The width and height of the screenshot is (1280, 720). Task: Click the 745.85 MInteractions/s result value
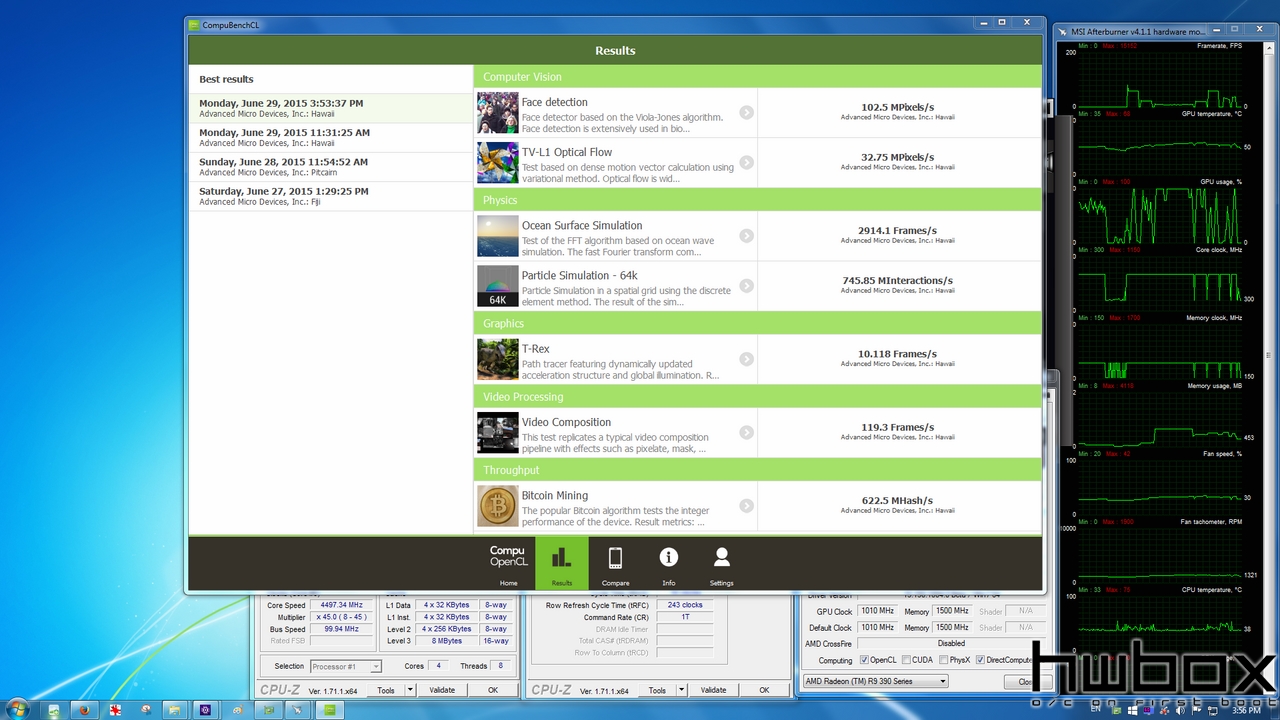897,280
